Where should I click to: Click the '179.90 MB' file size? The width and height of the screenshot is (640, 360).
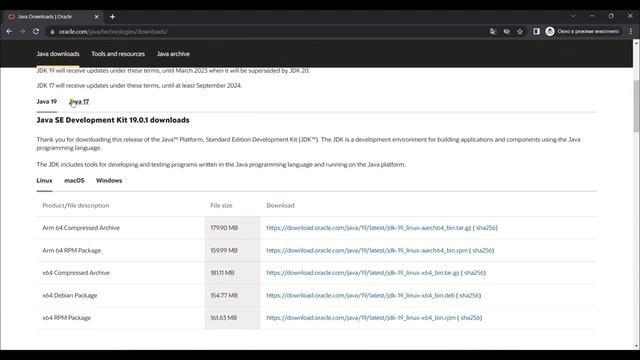coord(224,228)
